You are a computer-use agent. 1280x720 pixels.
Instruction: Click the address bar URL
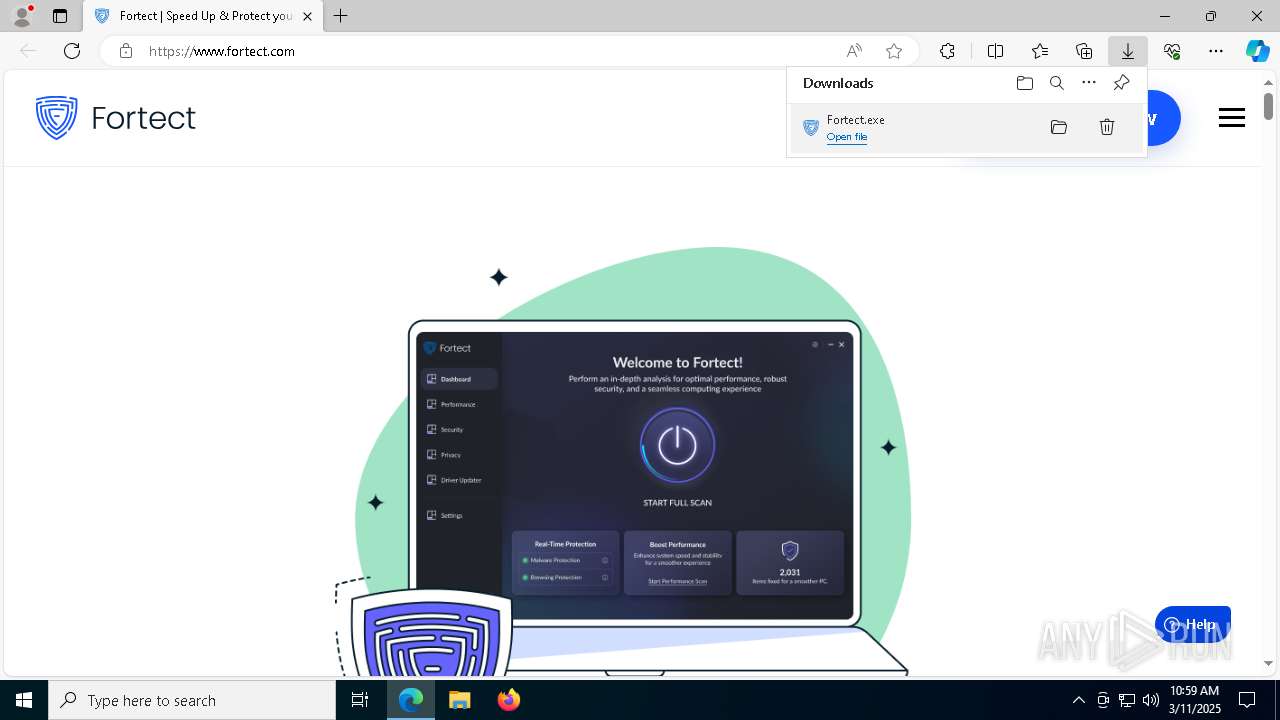(x=222, y=51)
